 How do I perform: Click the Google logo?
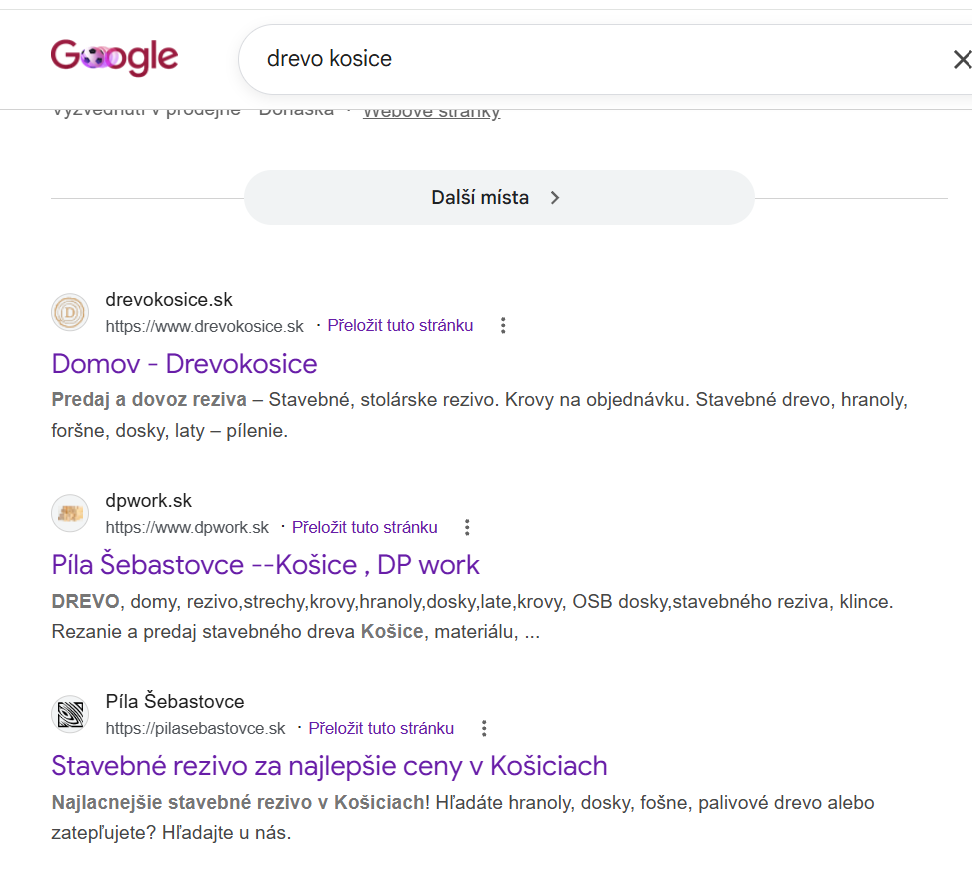pos(115,58)
